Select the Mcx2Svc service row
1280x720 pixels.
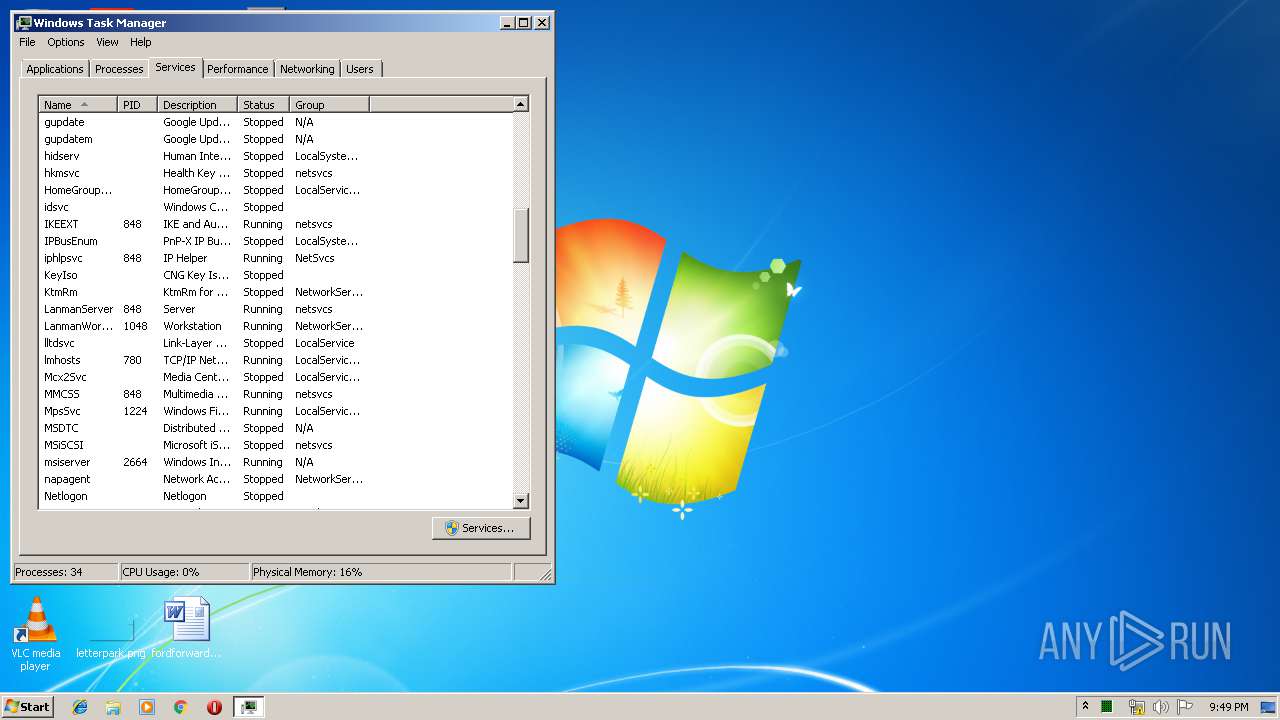point(275,377)
